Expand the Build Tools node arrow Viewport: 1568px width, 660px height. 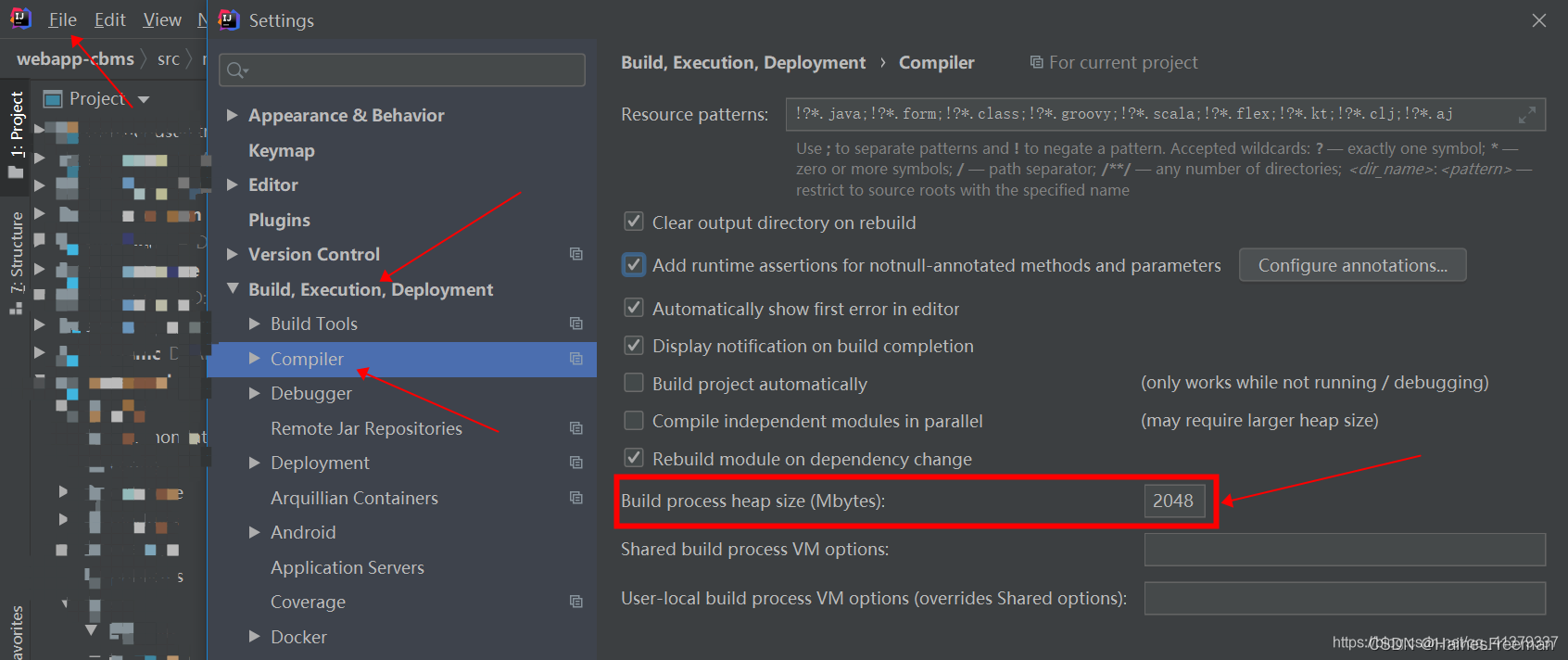tap(255, 324)
